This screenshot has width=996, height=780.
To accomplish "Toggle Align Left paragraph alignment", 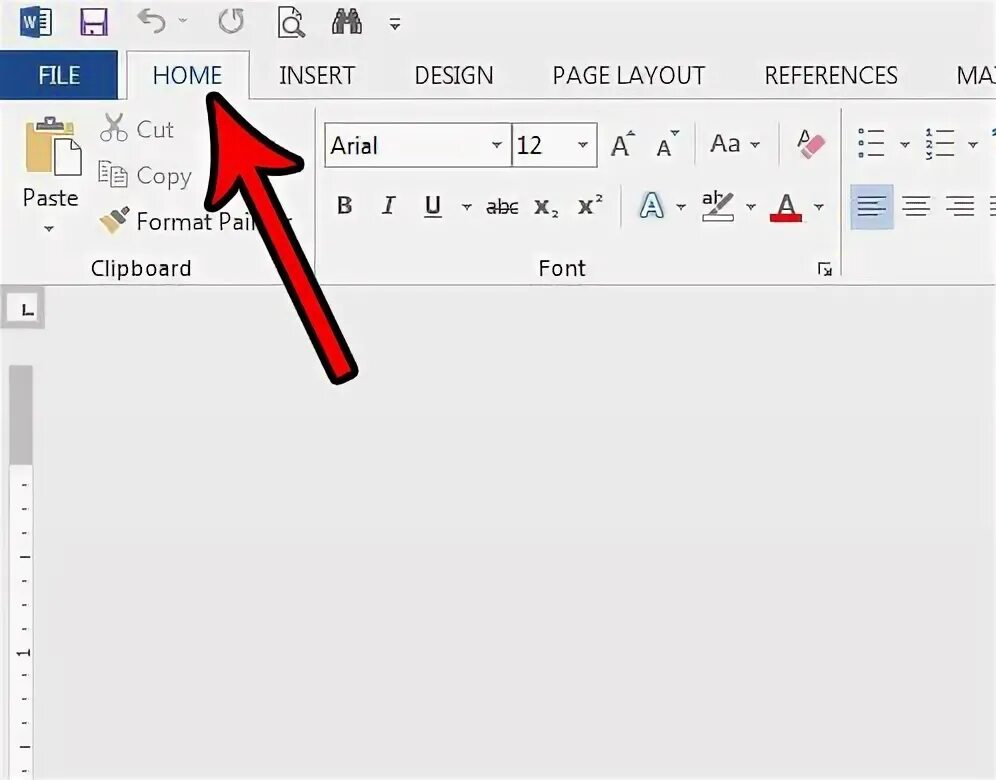I will click(872, 206).
